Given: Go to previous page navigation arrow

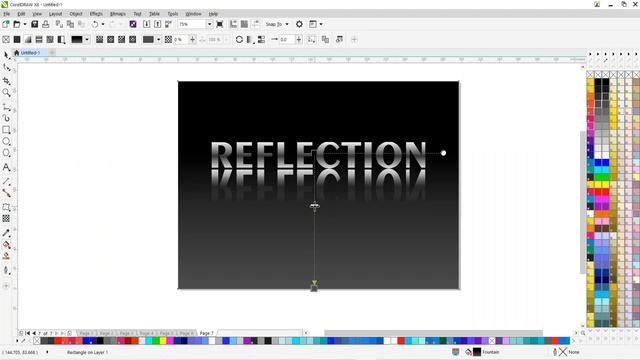Looking at the screenshot, I should point(33,333).
